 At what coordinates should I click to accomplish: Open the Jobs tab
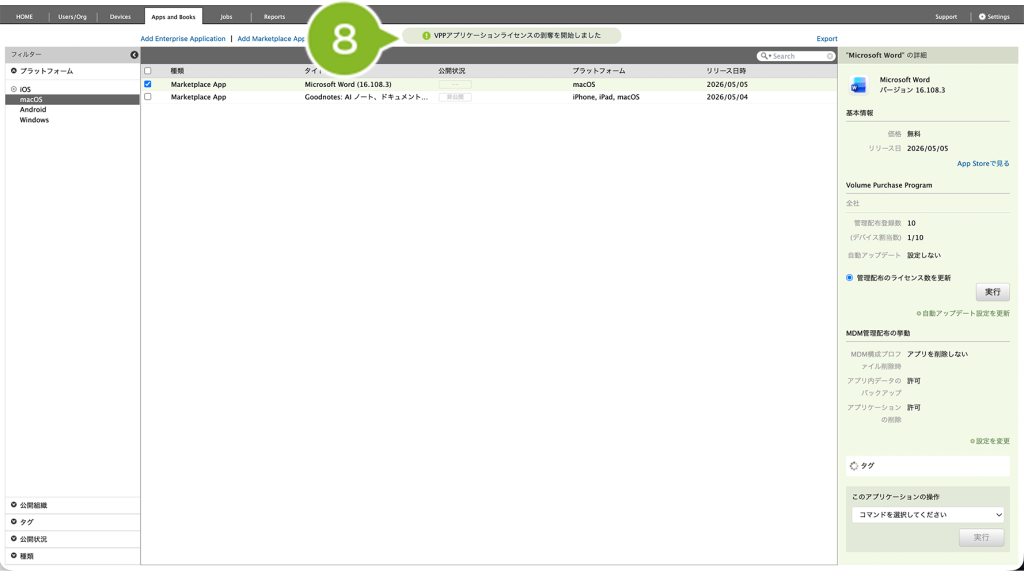(x=227, y=17)
